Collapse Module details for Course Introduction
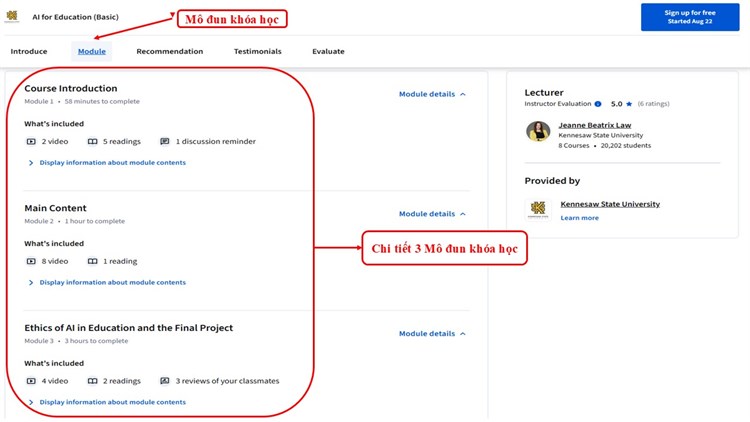The width and height of the screenshot is (750, 422). (x=432, y=94)
